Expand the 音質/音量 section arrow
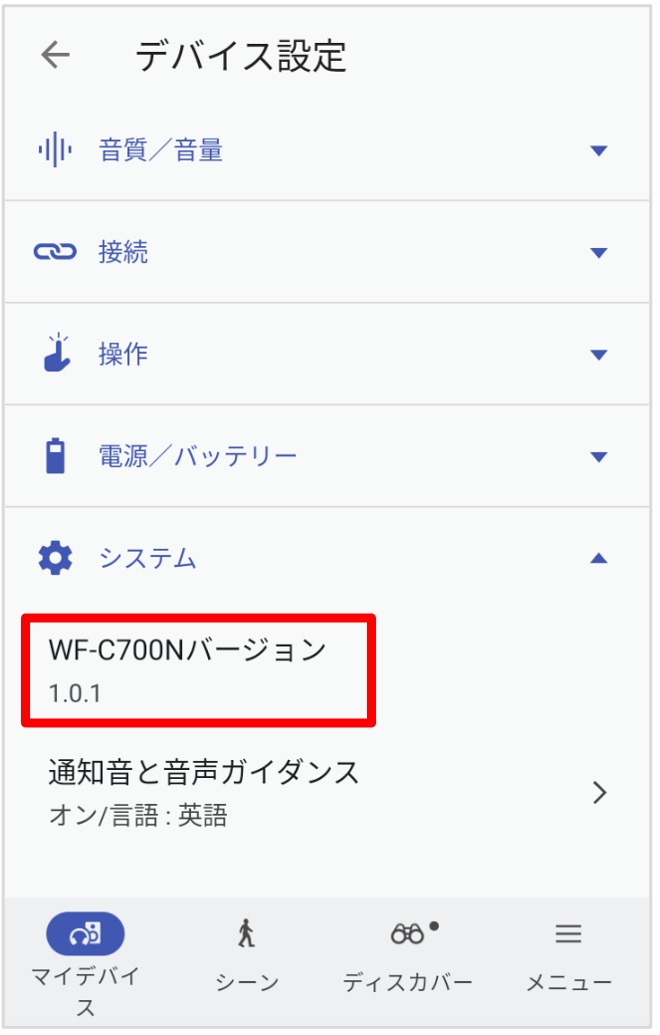This screenshot has width=660, height=1035. 599,151
